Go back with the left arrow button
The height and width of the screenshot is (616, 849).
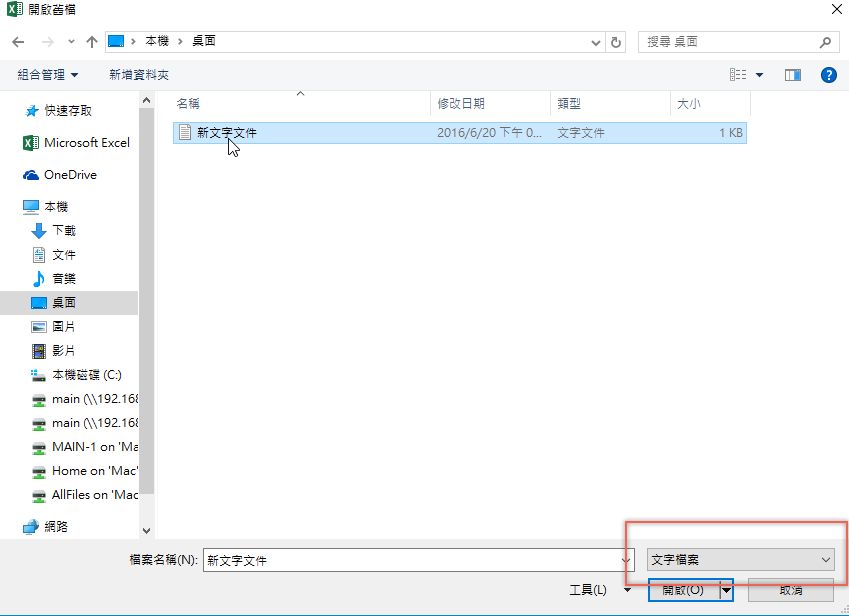(x=18, y=42)
